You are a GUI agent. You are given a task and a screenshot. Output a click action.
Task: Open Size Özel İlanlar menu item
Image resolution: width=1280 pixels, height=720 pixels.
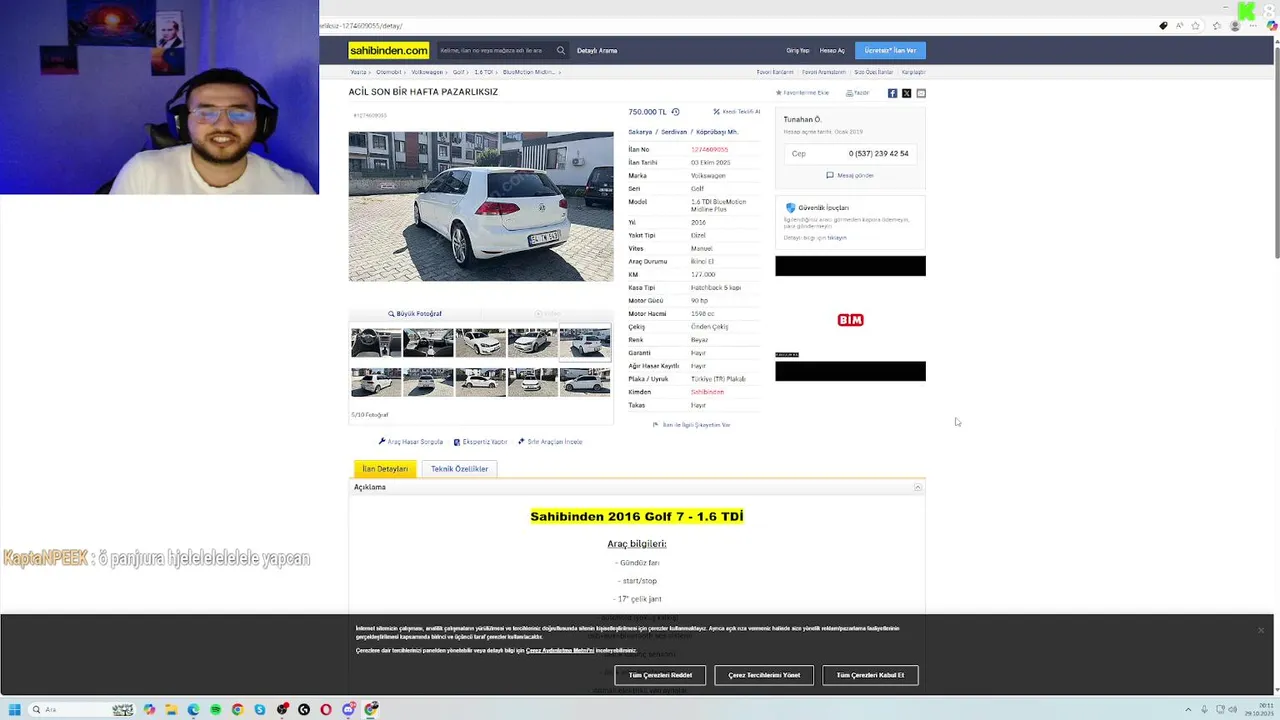[x=873, y=72]
